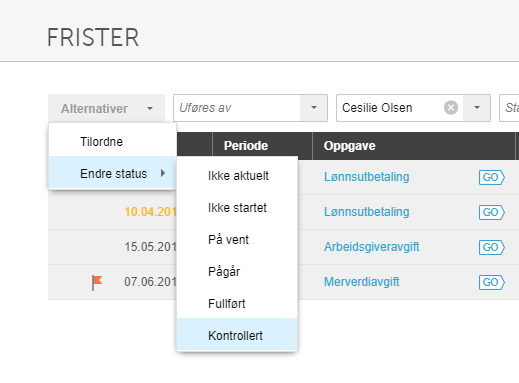Click the FRISTER page heading
The image size is (519, 383).
(93, 37)
